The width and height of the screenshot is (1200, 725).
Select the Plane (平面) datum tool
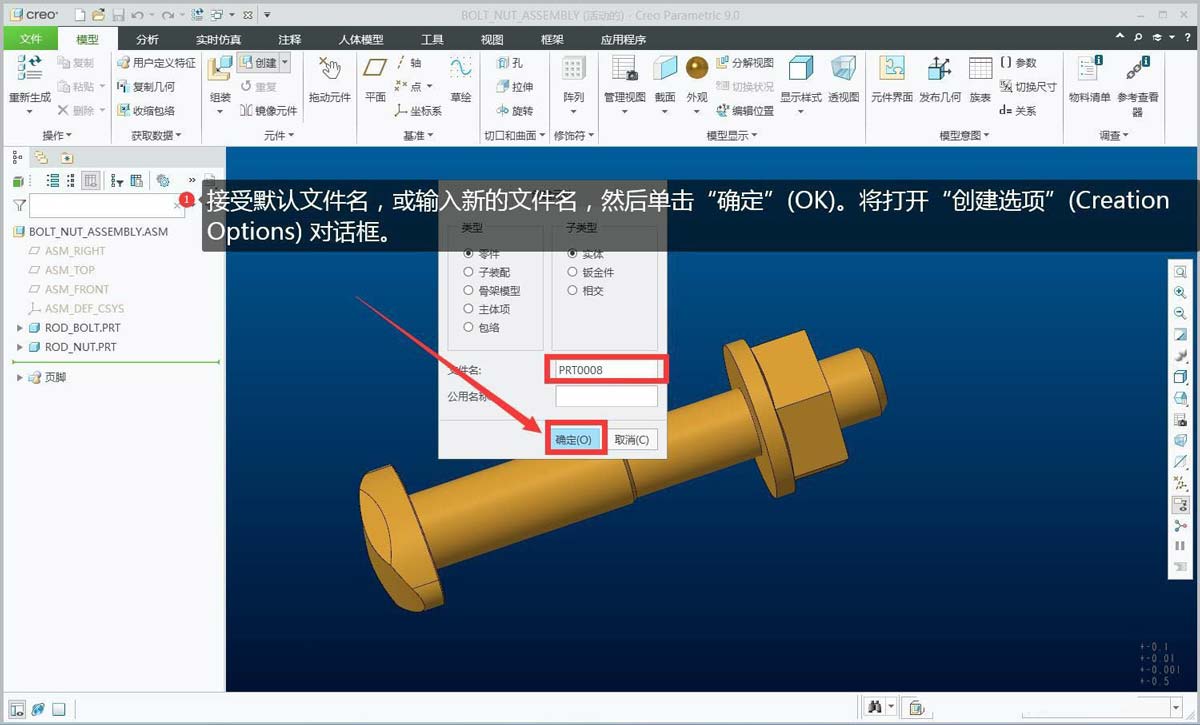coord(375,70)
